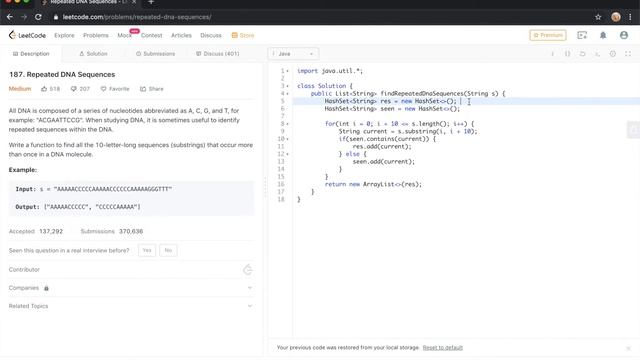The width and height of the screenshot is (640, 360).
Task: Go back in browser history
Action: 10,17
